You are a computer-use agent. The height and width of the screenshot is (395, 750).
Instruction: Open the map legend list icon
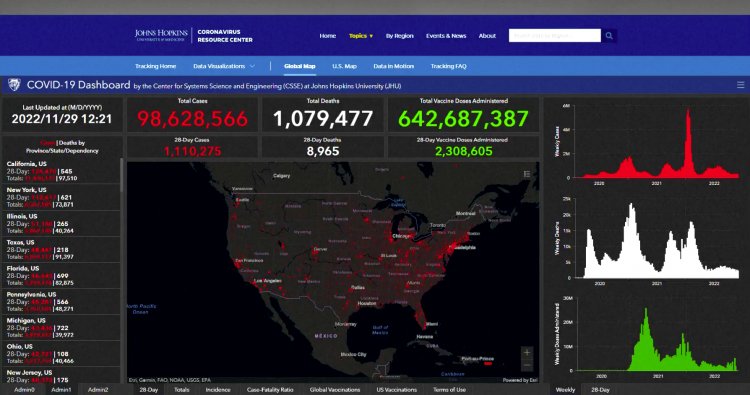tap(527, 174)
